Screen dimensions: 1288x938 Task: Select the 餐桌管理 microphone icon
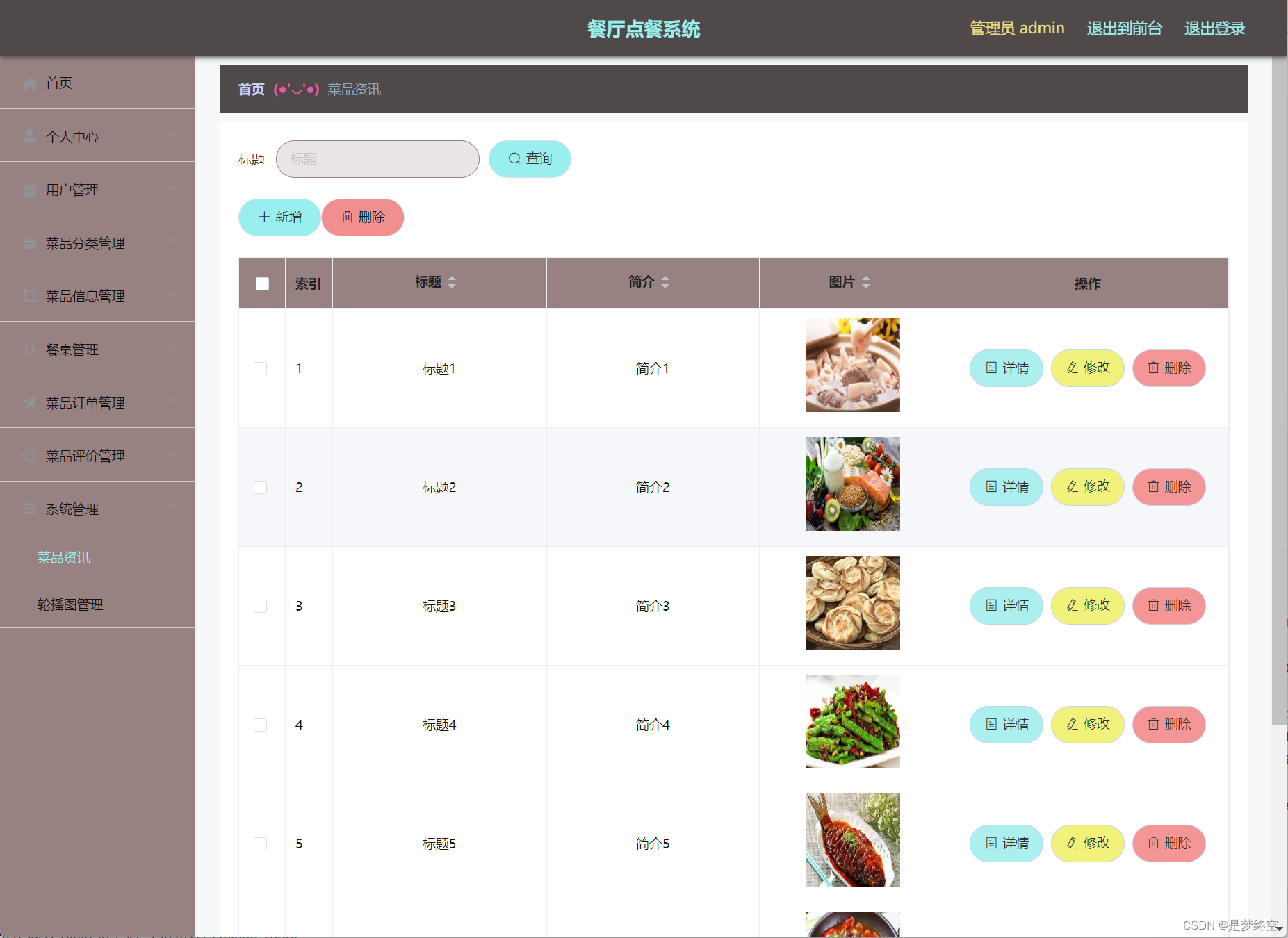(x=29, y=349)
